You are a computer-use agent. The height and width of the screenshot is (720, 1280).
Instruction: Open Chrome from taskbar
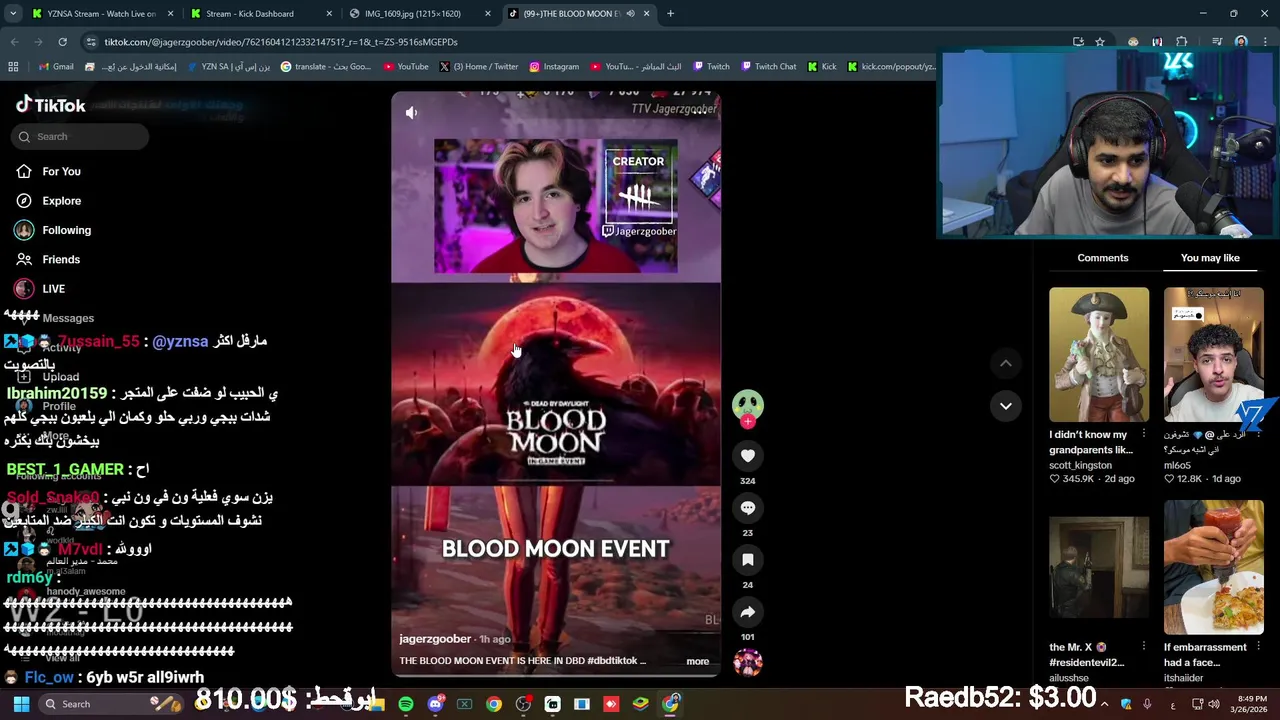tap(494, 704)
